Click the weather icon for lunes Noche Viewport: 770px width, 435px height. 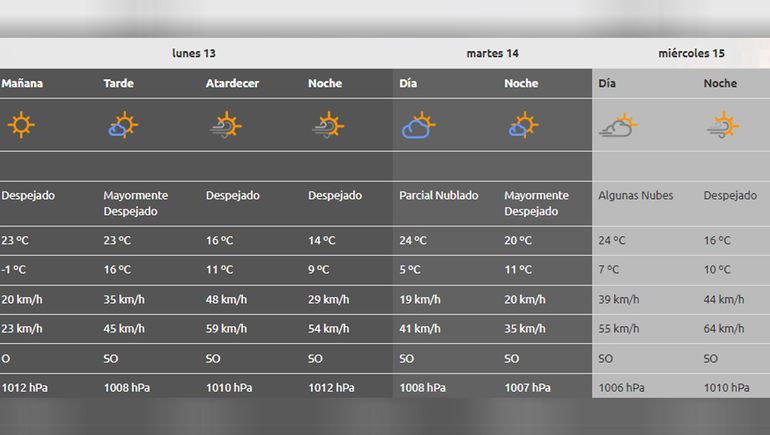(x=327, y=126)
